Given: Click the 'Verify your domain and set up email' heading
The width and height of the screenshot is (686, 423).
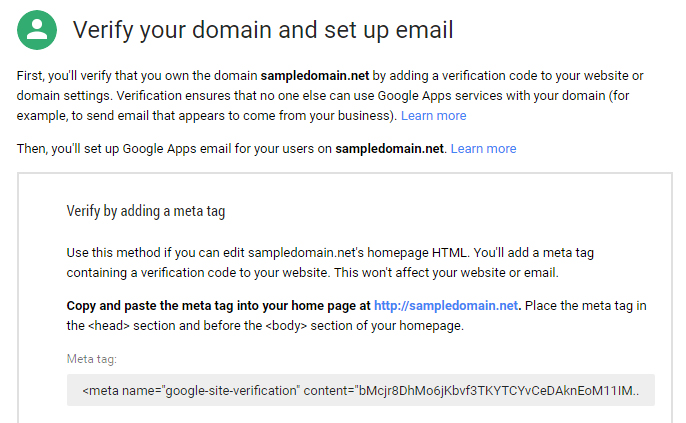Looking at the screenshot, I should click(x=263, y=31).
